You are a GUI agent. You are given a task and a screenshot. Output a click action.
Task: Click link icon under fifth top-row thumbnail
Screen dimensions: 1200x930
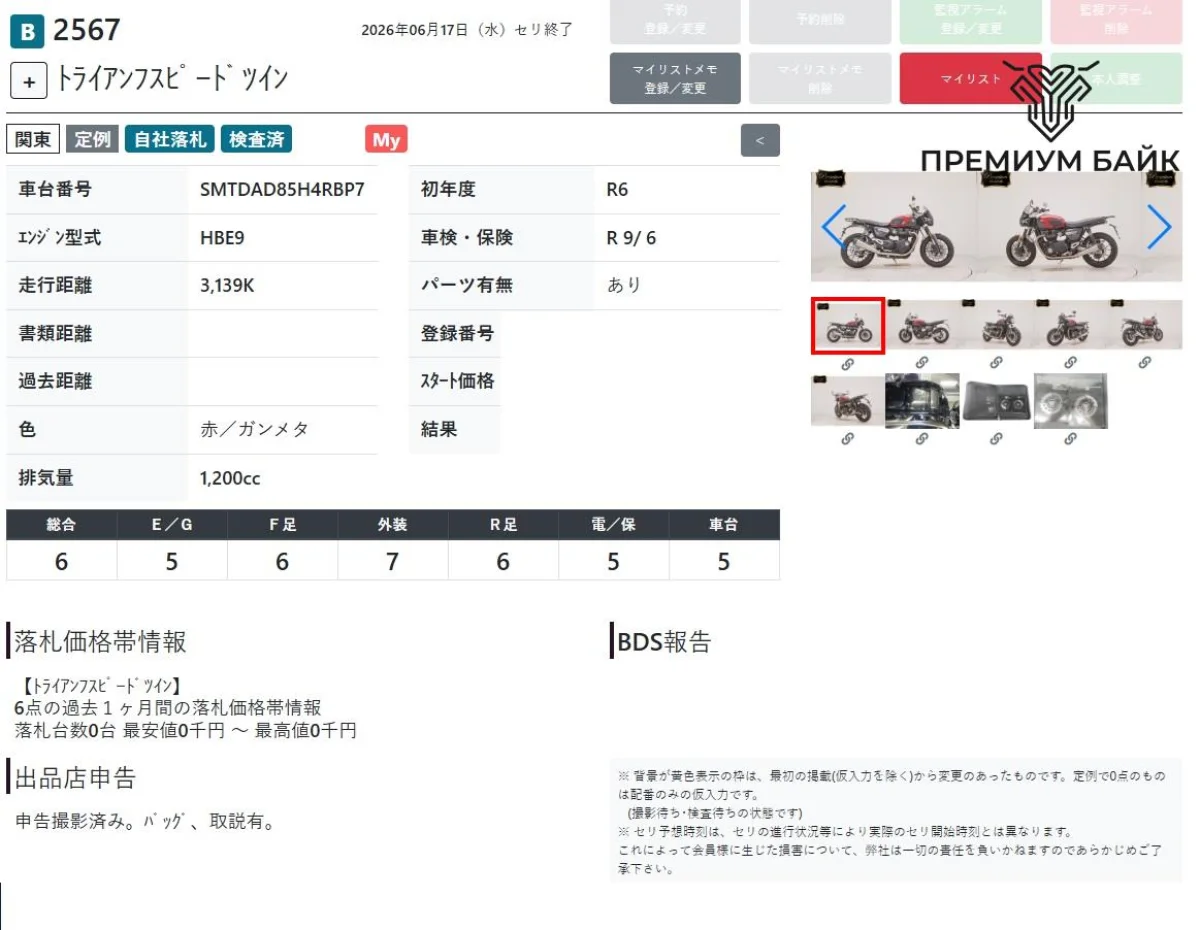tap(1144, 363)
